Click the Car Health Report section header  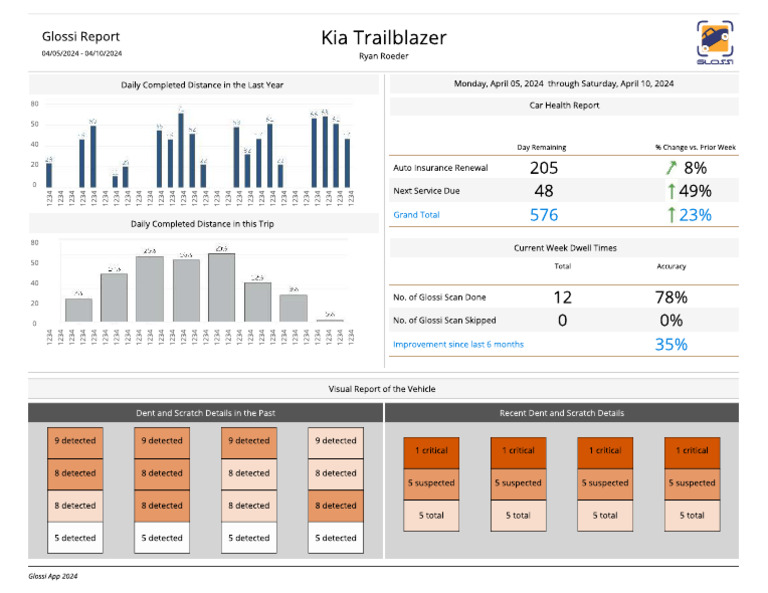(564, 105)
